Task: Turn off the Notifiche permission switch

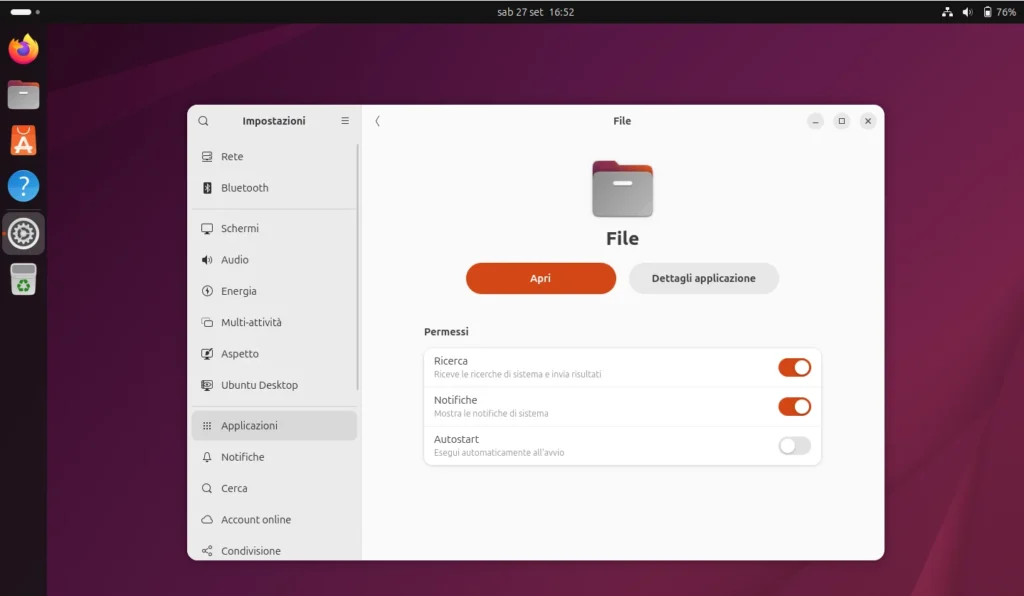Action: tap(795, 407)
